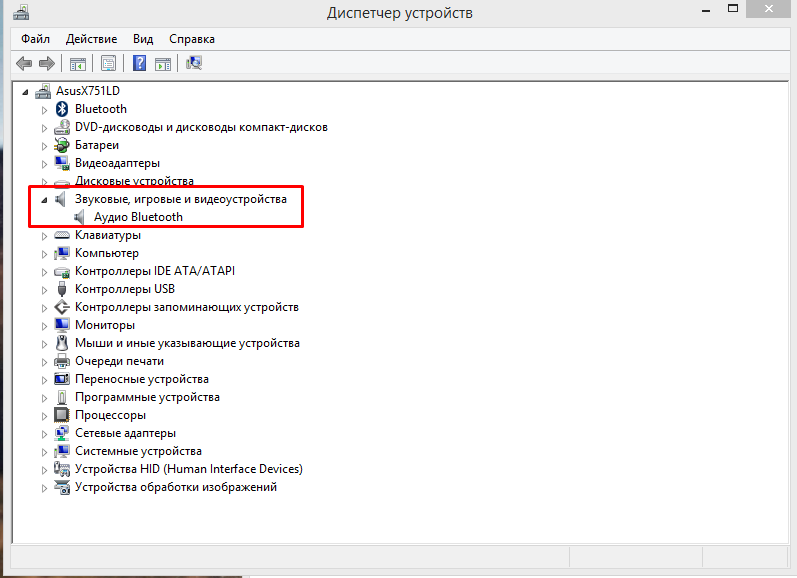Click the Контроллеры USB plug icon
797x578 pixels.
coord(62,289)
